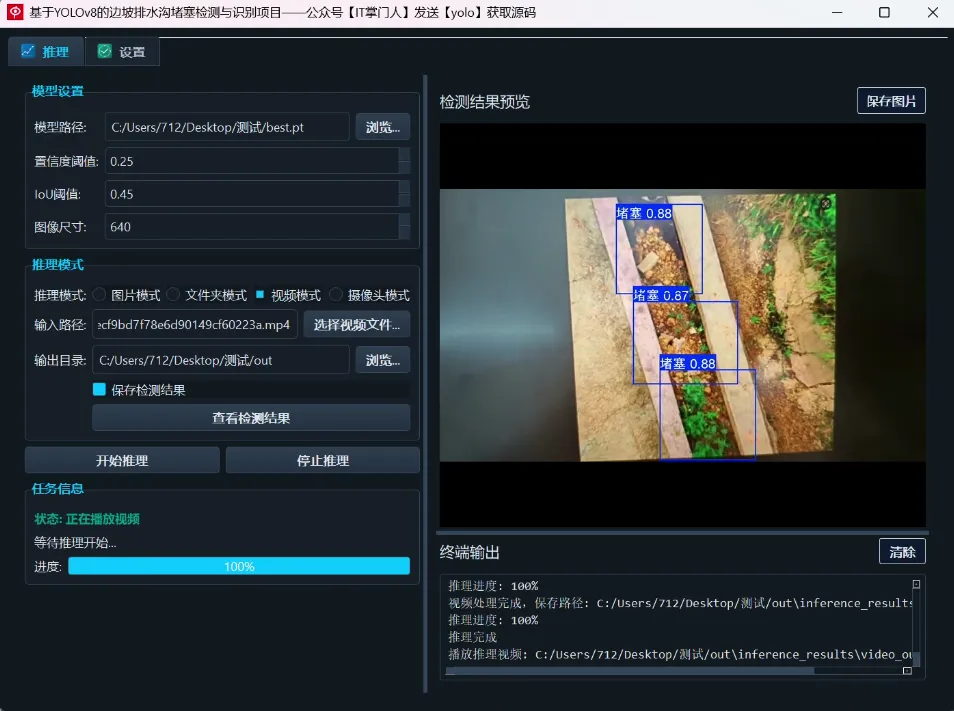Image resolution: width=954 pixels, height=711 pixels.
Task: Click the 播放推理视频 terminal line
Action: click(x=680, y=654)
